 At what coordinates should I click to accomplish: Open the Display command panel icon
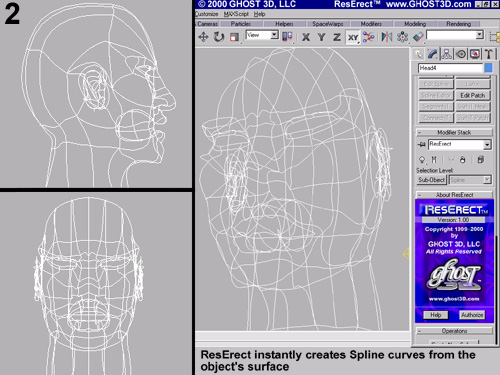pos(475,54)
